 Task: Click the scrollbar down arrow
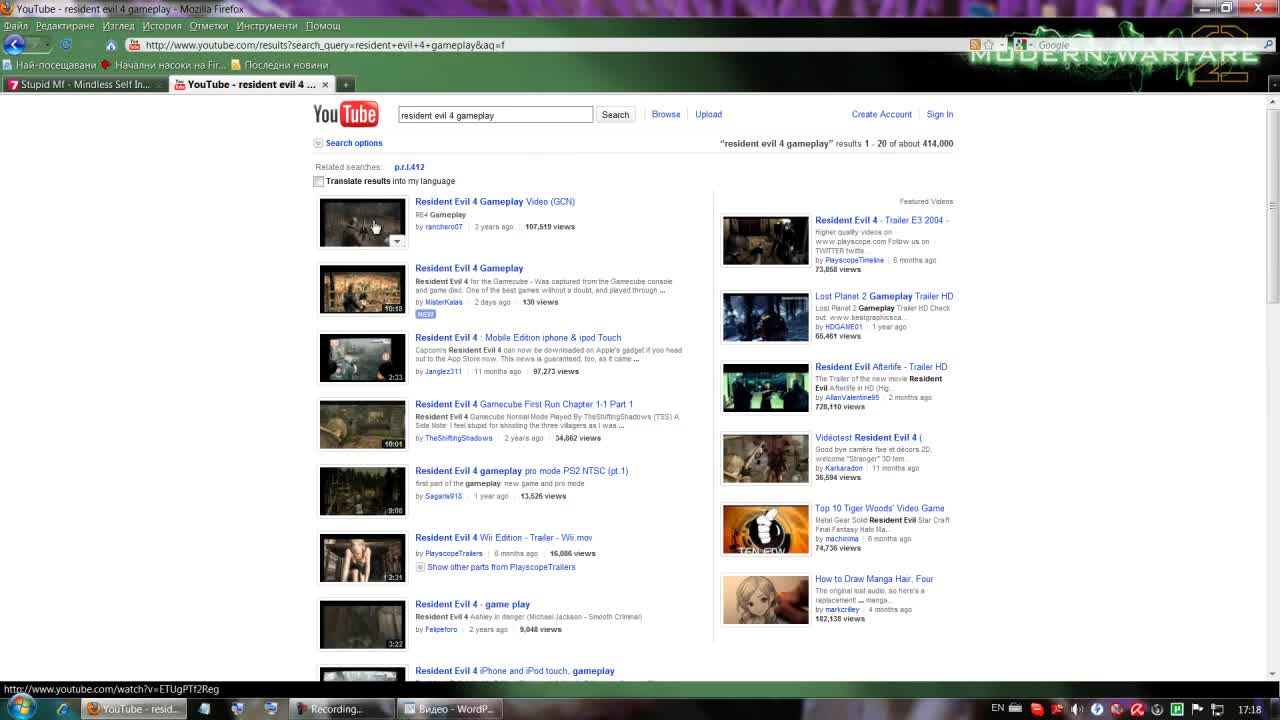tap(1272, 673)
